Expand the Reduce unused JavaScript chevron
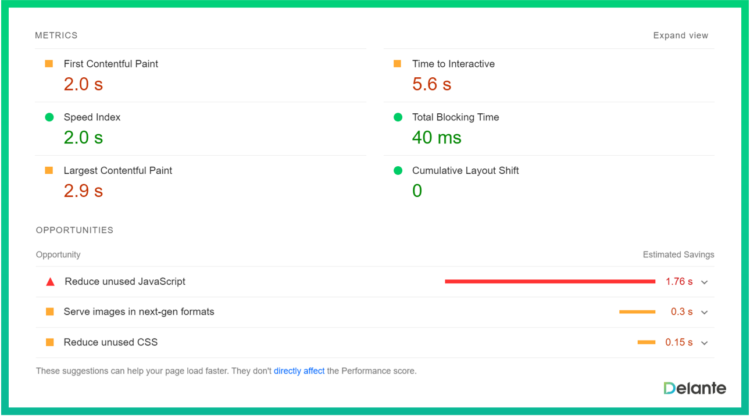The height and width of the screenshot is (416, 750). 705,282
